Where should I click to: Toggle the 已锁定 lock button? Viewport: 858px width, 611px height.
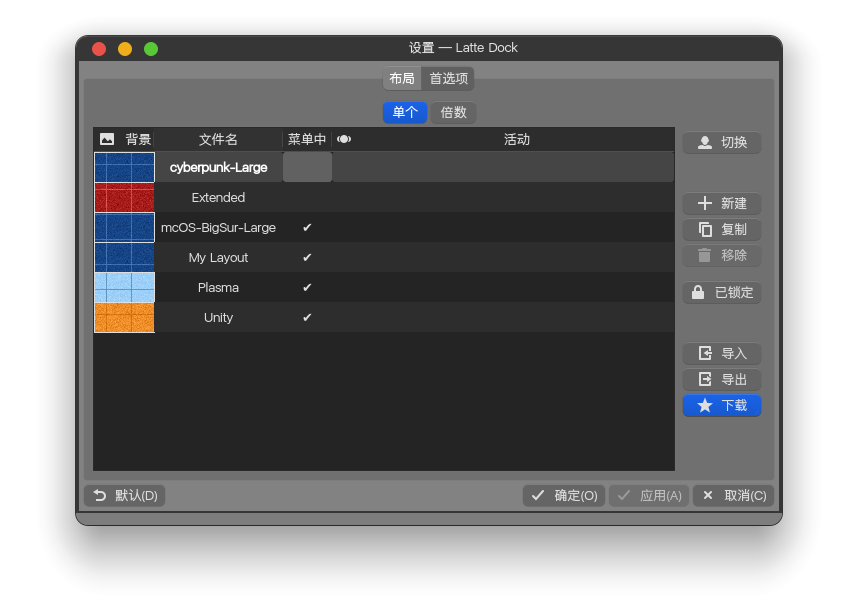(x=722, y=293)
